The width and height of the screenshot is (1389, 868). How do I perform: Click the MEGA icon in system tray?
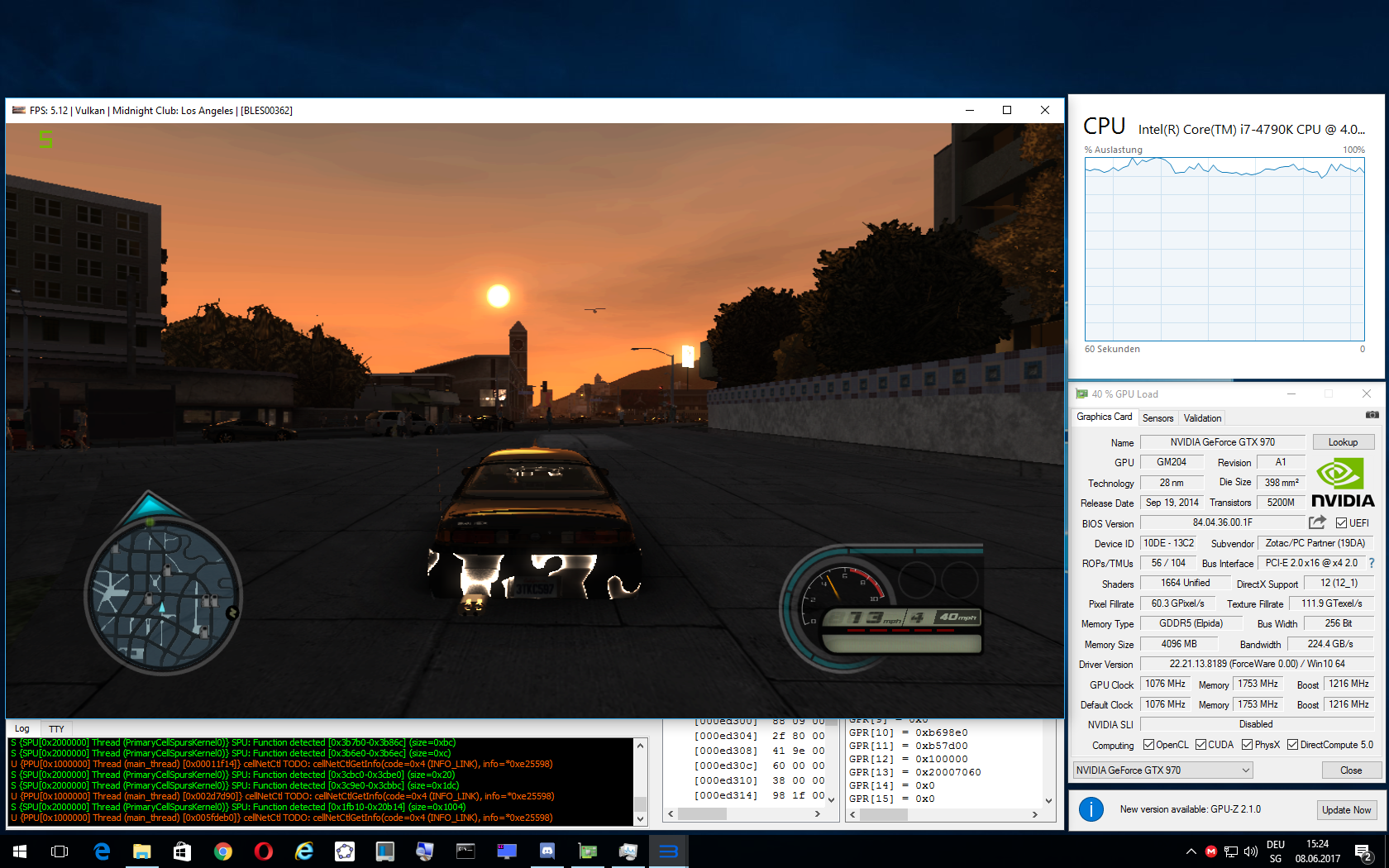pyautogui.click(x=1211, y=851)
